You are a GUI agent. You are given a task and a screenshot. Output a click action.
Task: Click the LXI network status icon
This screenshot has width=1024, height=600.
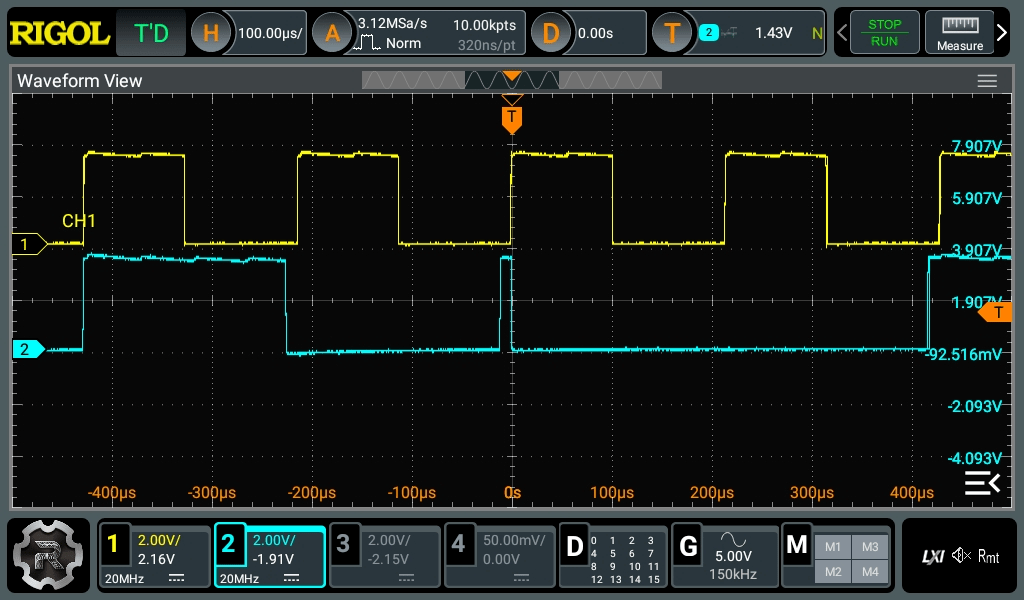pyautogui.click(x=931, y=555)
